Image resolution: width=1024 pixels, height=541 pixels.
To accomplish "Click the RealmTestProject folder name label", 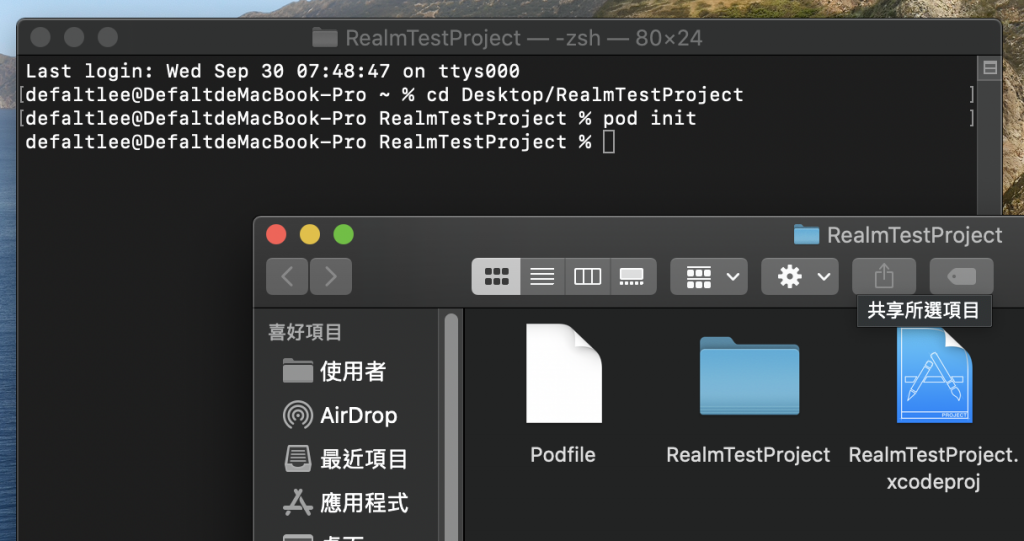I will pyautogui.click(x=748, y=455).
